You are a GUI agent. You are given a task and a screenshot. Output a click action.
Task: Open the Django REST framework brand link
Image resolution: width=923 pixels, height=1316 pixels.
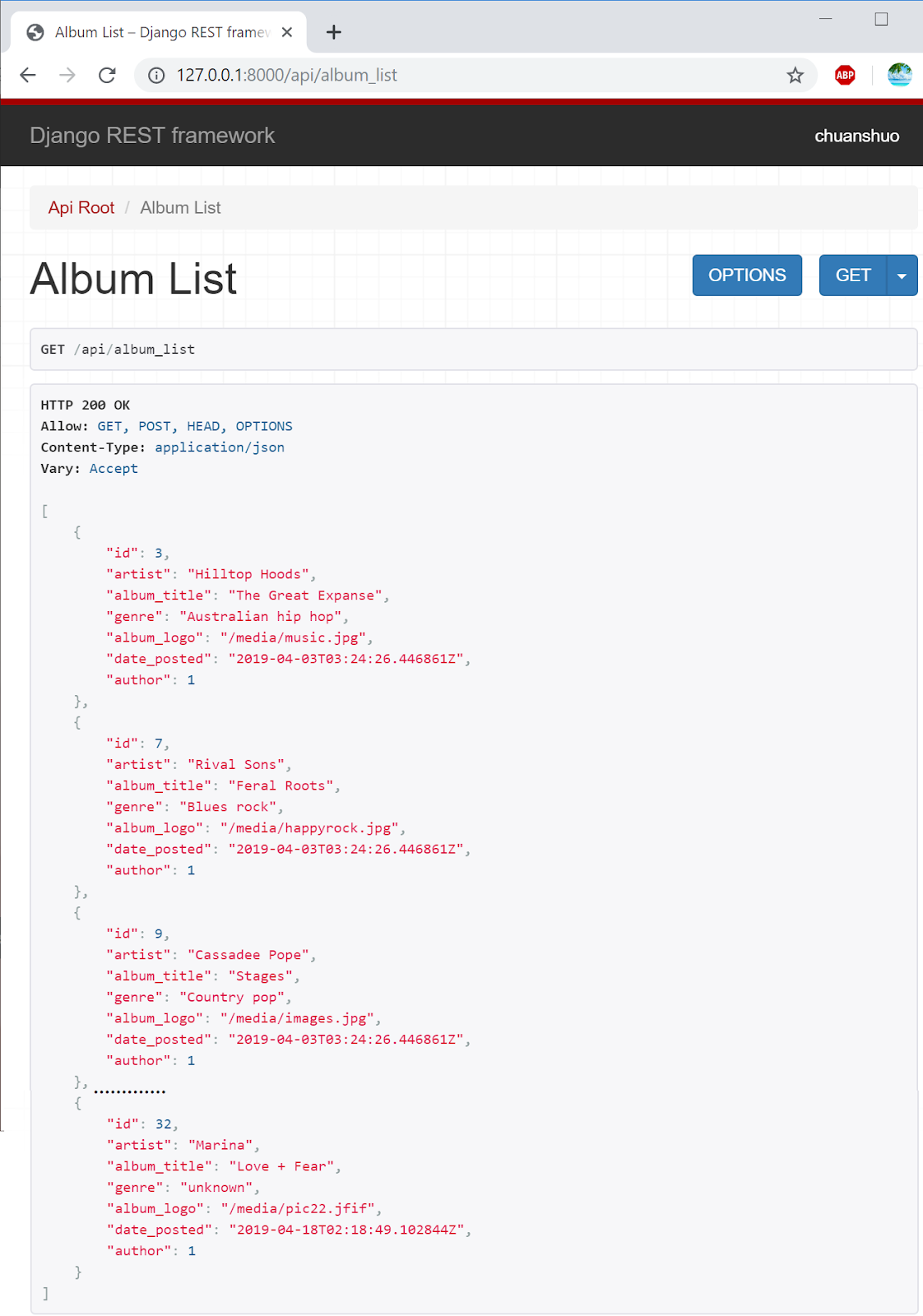click(152, 136)
